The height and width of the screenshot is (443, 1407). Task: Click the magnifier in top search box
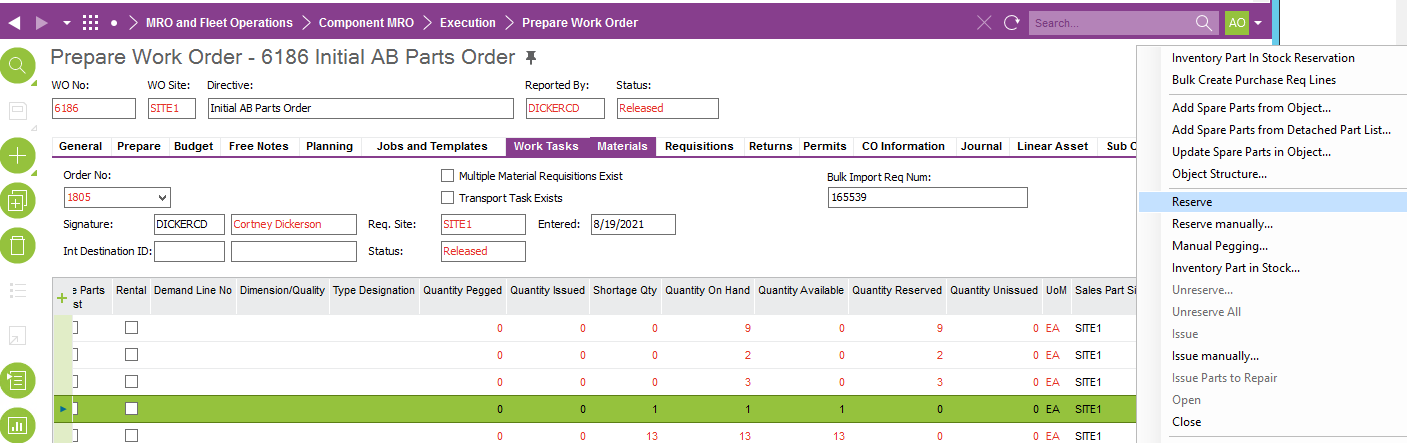click(1205, 22)
